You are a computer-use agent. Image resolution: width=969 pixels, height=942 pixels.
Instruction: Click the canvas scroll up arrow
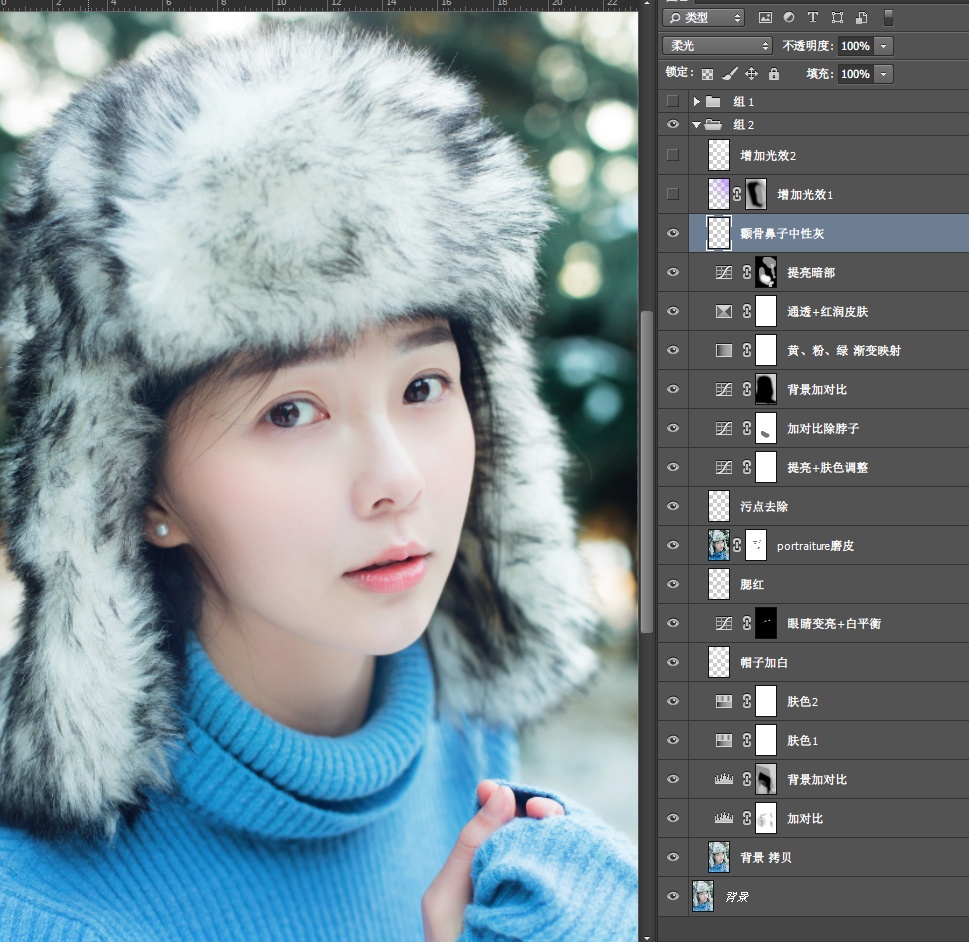coord(647,4)
